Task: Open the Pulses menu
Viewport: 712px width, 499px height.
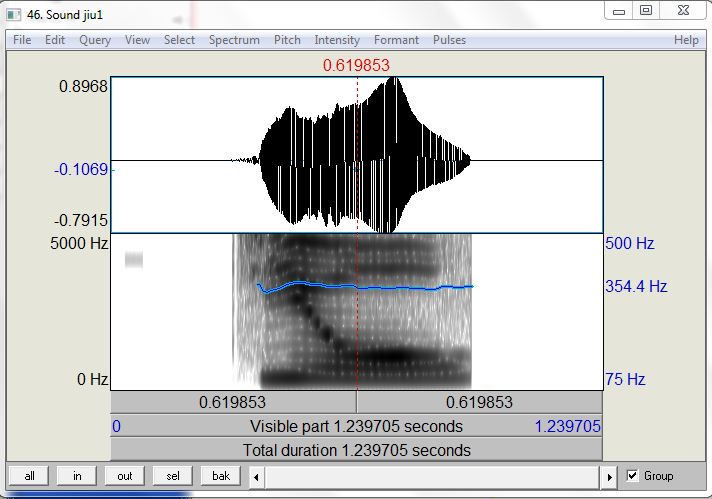Action: (x=449, y=40)
